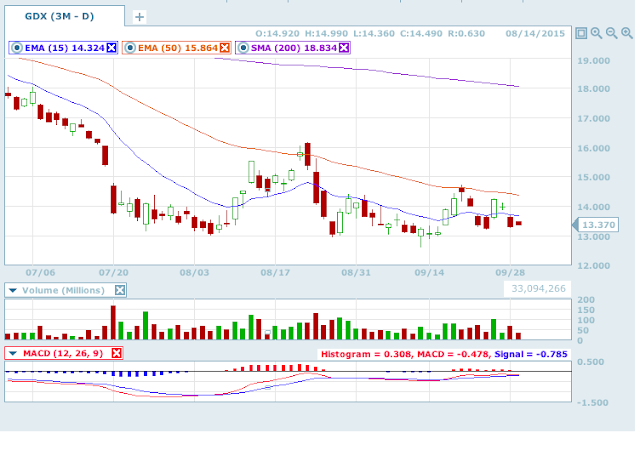Remove the EMA (15) indicator
640x450 pixels.
111,48
